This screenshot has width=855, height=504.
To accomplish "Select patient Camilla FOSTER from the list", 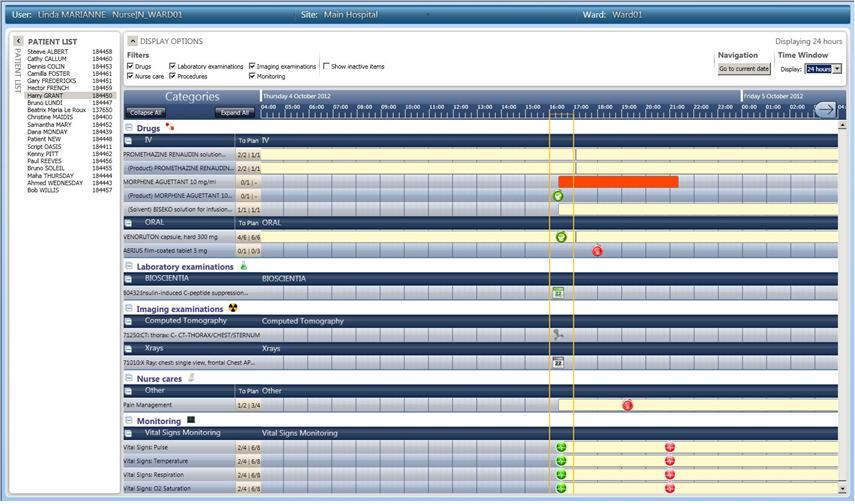I will click(x=48, y=74).
